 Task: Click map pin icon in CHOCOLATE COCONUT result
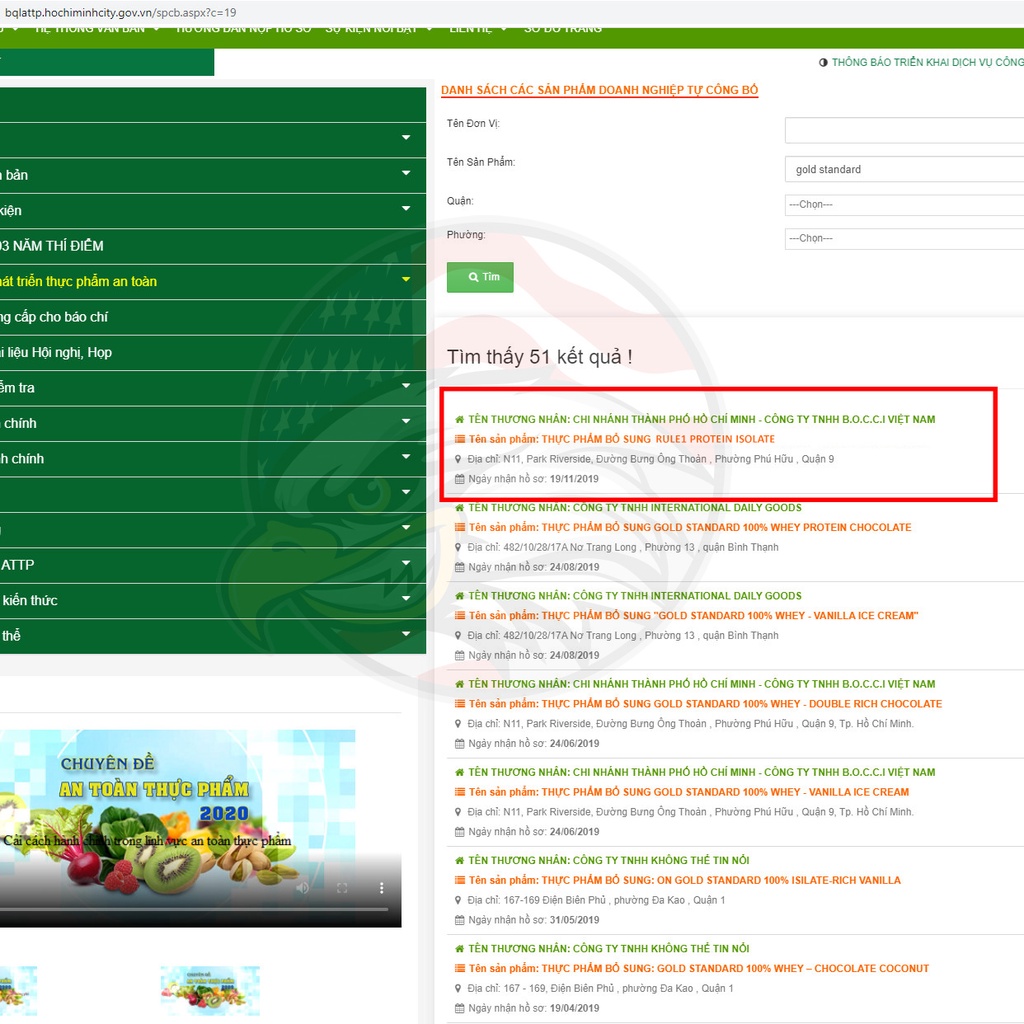pos(458,988)
